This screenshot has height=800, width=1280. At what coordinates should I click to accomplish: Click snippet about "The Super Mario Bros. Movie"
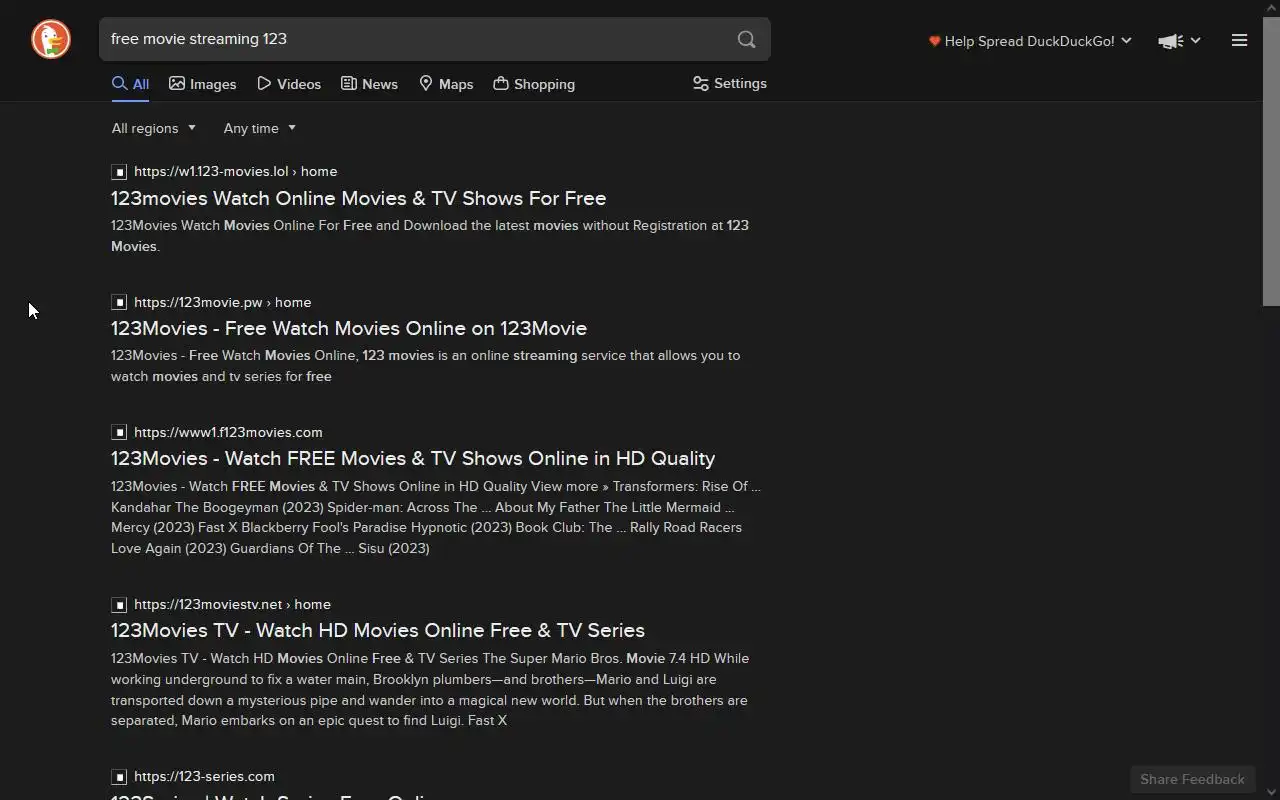coord(430,689)
